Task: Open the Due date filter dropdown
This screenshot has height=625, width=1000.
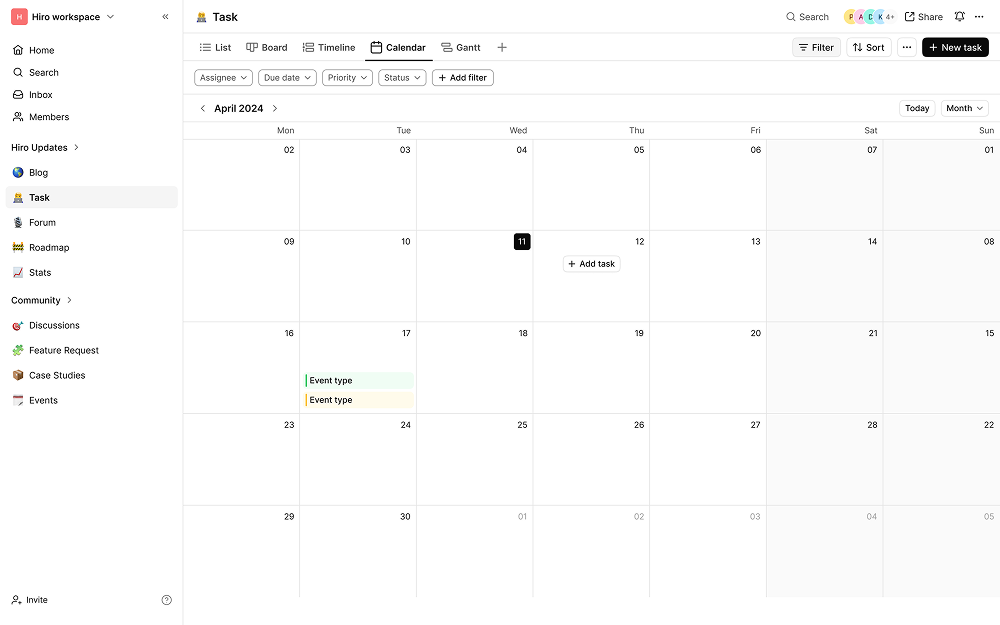Action: click(287, 78)
